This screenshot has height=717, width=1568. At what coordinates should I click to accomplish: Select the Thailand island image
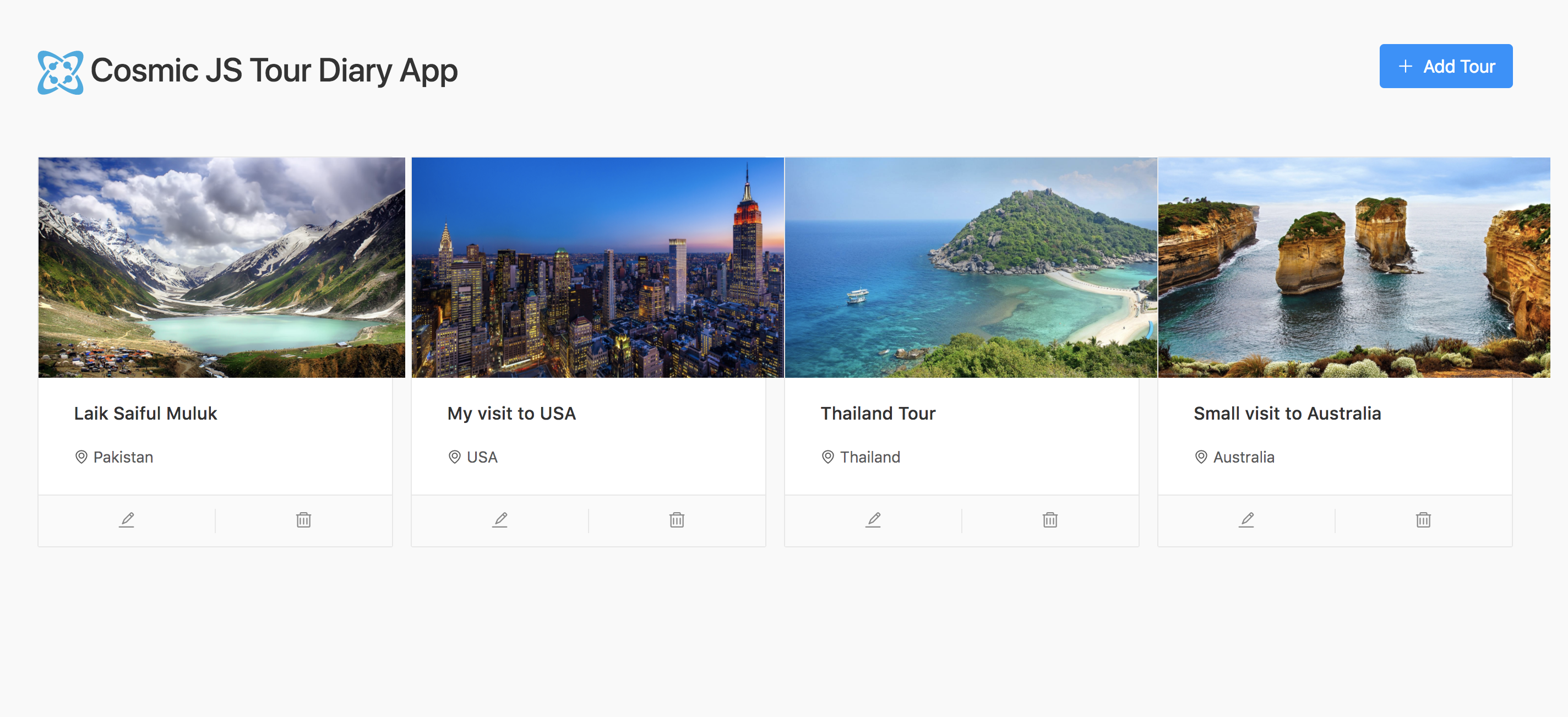coord(971,268)
